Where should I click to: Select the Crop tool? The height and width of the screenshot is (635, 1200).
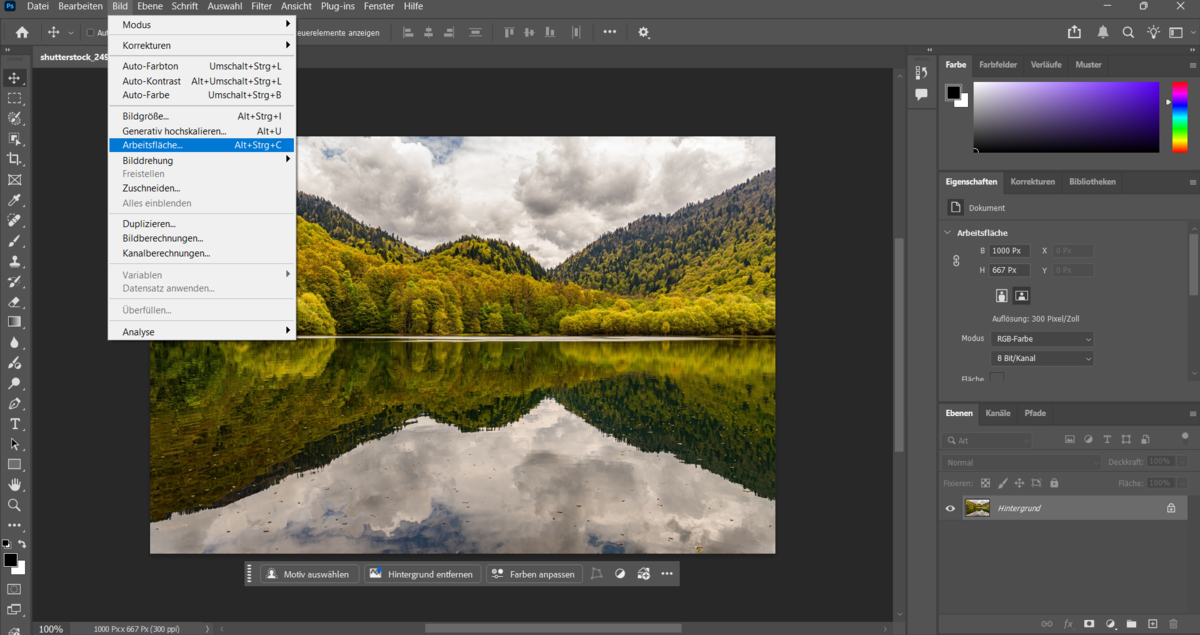coord(14,158)
